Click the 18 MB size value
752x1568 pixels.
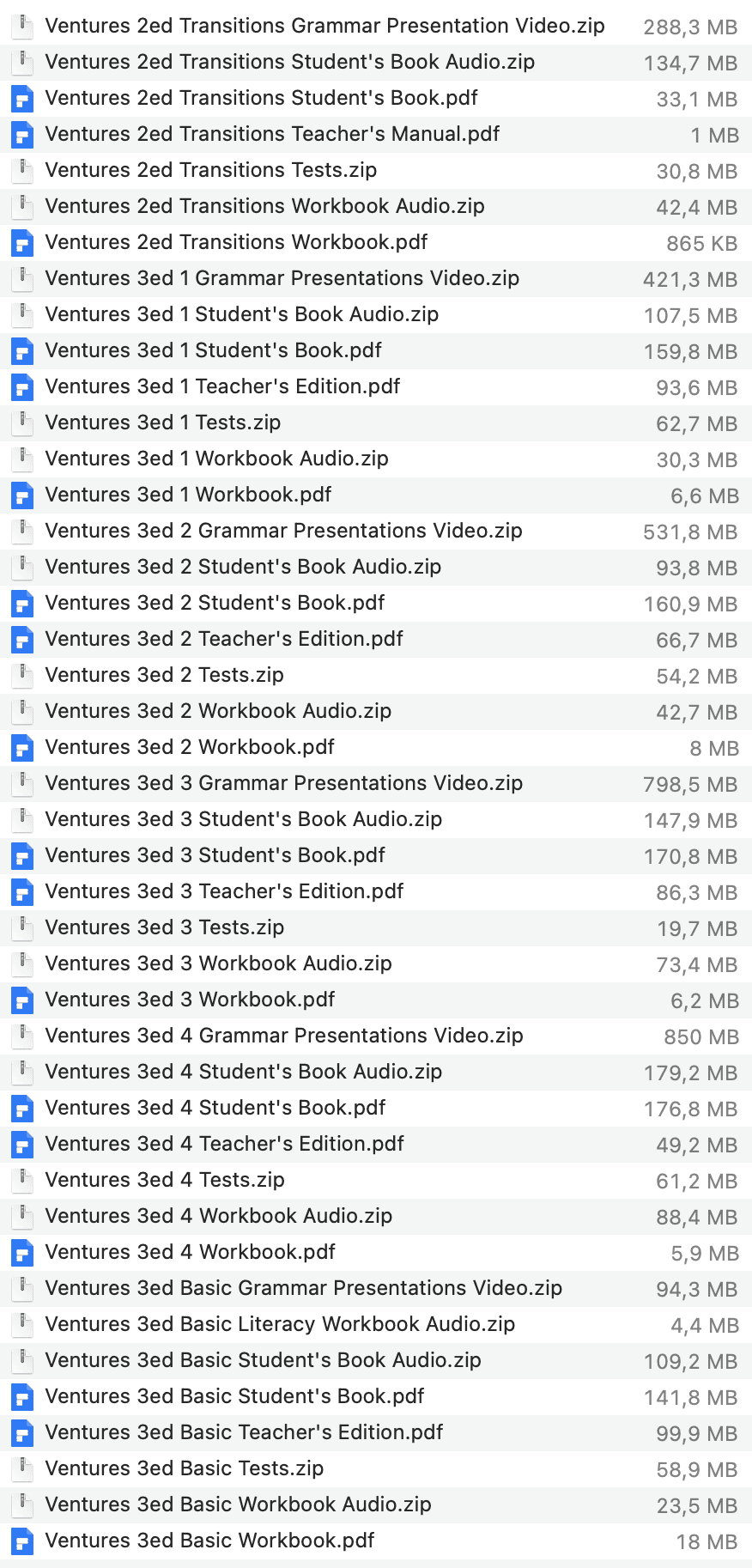(707, 1542)
